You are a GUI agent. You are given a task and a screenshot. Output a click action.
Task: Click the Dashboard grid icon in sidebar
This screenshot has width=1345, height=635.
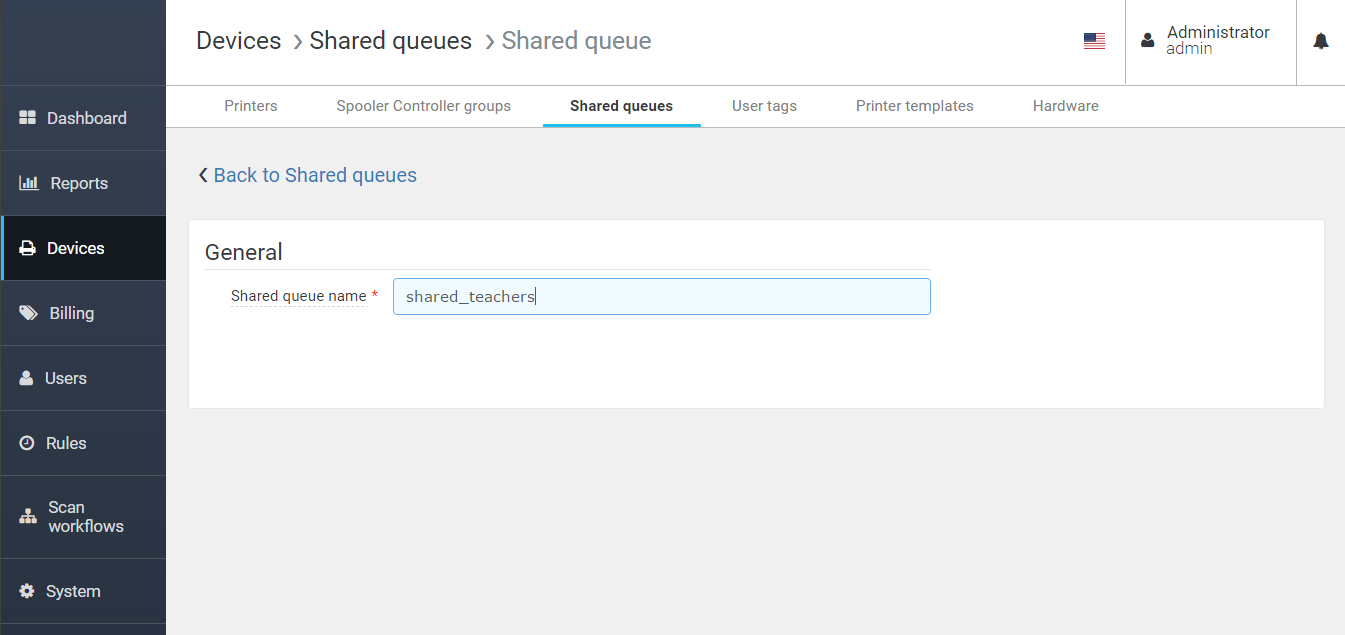click(28, 118)
